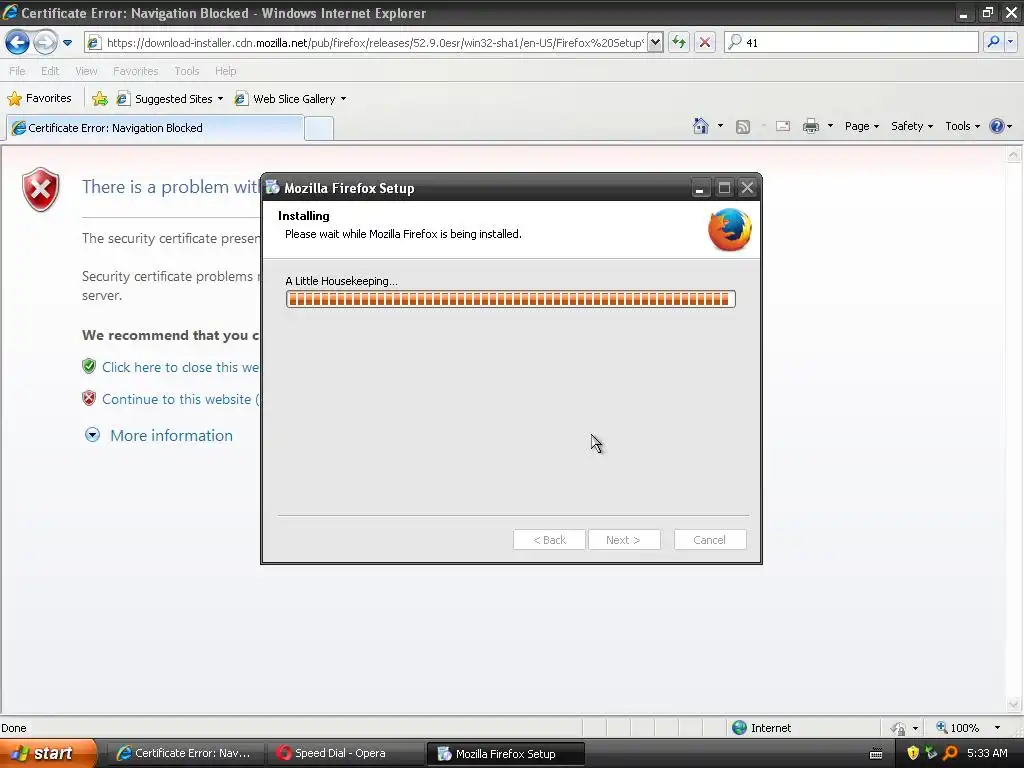This screenshot has width=1024, height=768.
Task: Click the Home icon in command bar
Action: (701, 126)
